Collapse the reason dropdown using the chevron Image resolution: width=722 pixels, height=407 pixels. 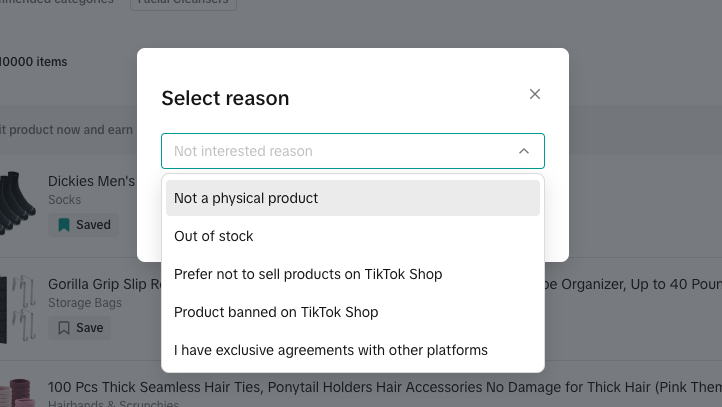click(523, 151)
